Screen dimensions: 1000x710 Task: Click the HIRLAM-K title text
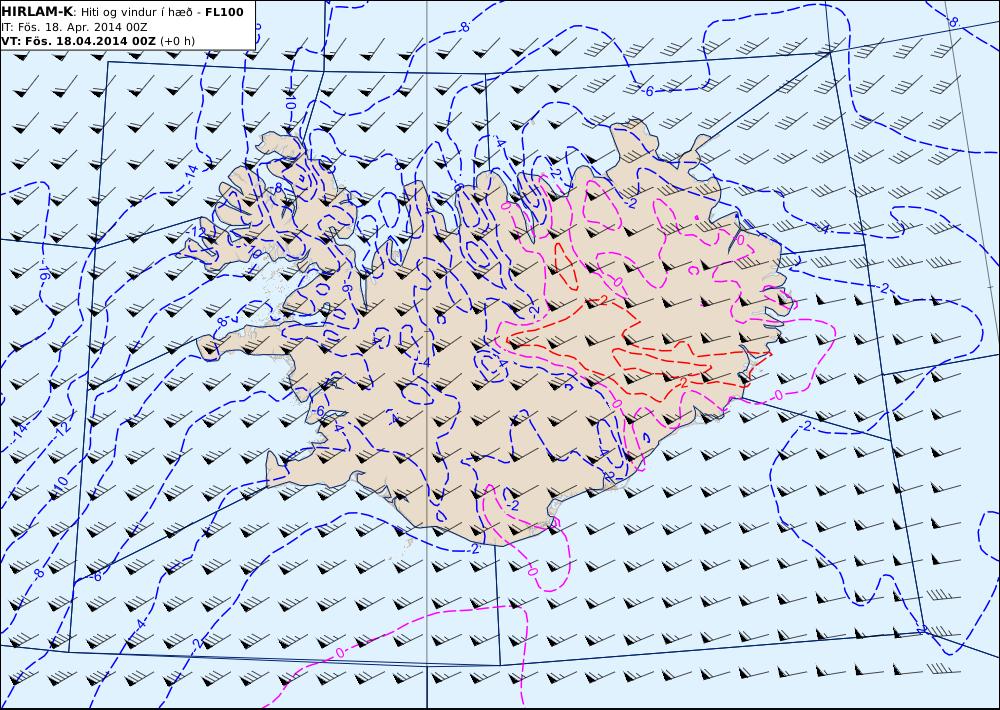pos(38,12)
